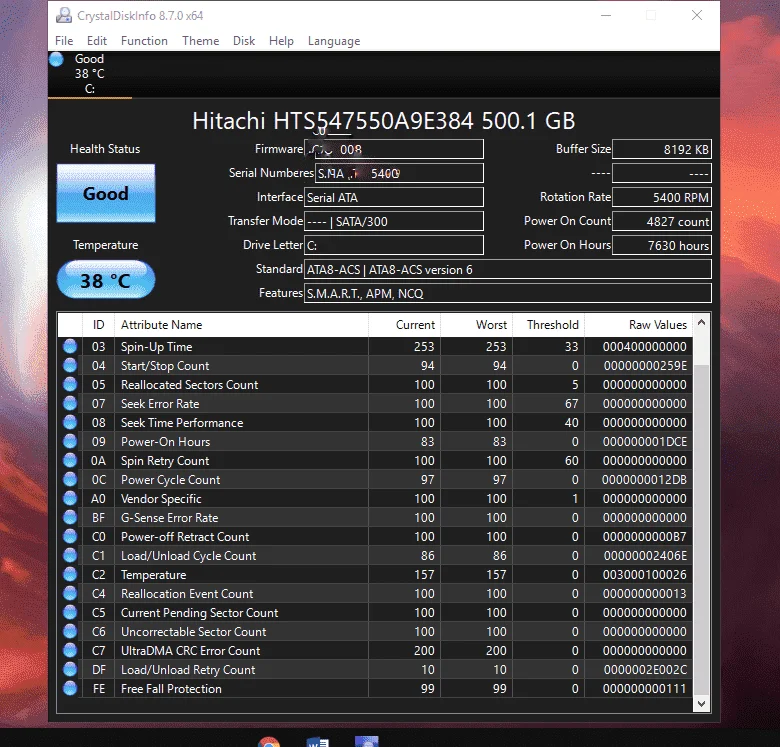
Task: Click the Features S.M.A.R.T. field
Action: pos(507,293)
